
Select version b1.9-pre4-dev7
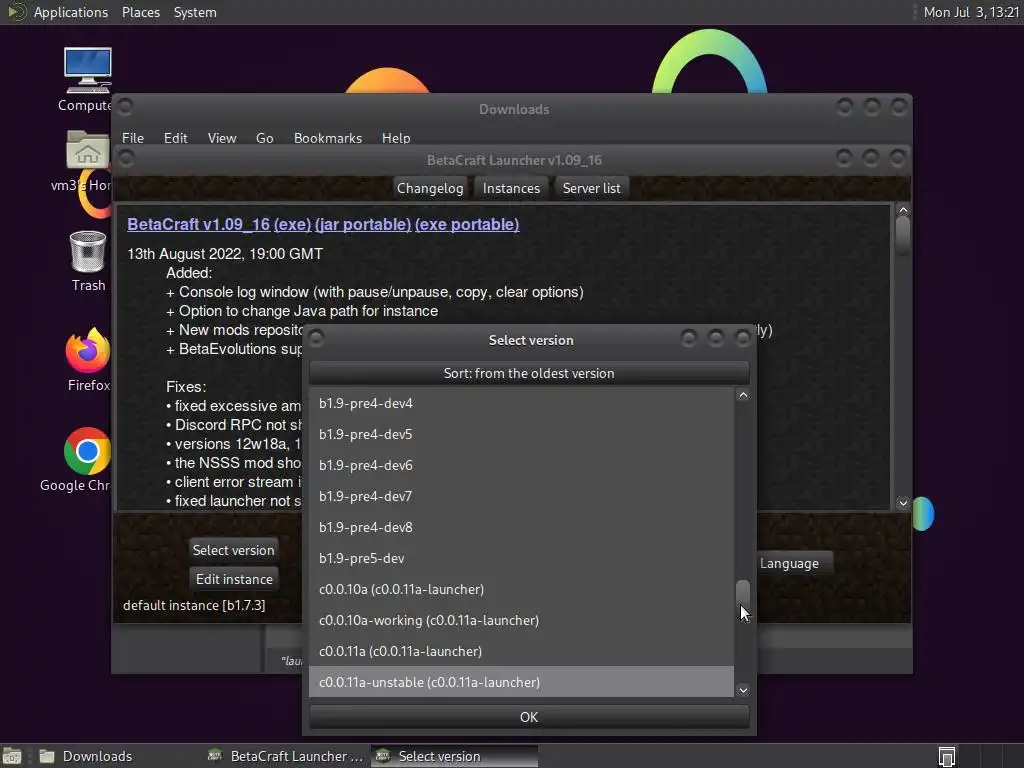(x=521, y=496)
